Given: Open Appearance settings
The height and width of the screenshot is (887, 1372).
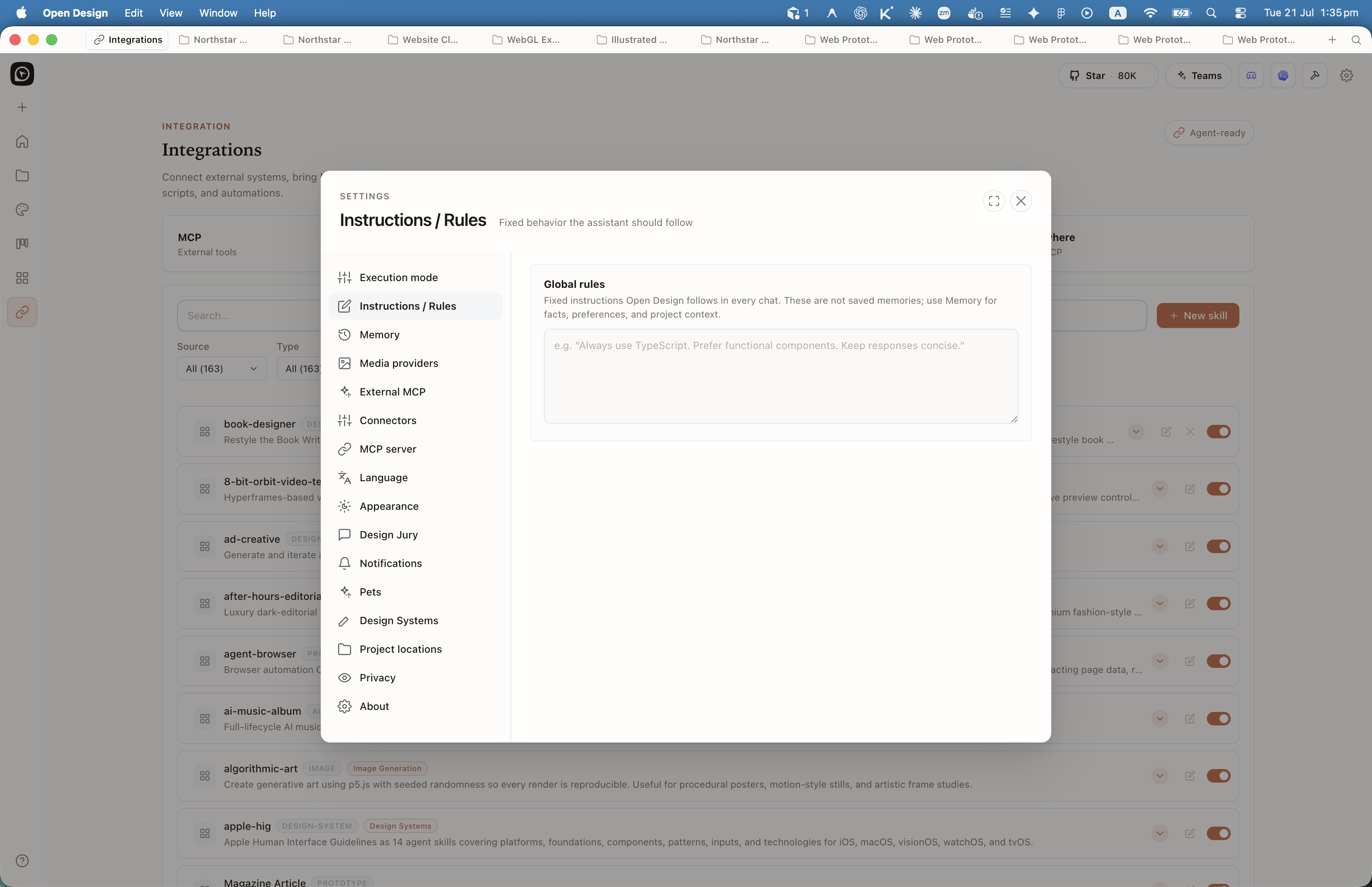Looking at the screenshot, I should click(x=415, y=506).
